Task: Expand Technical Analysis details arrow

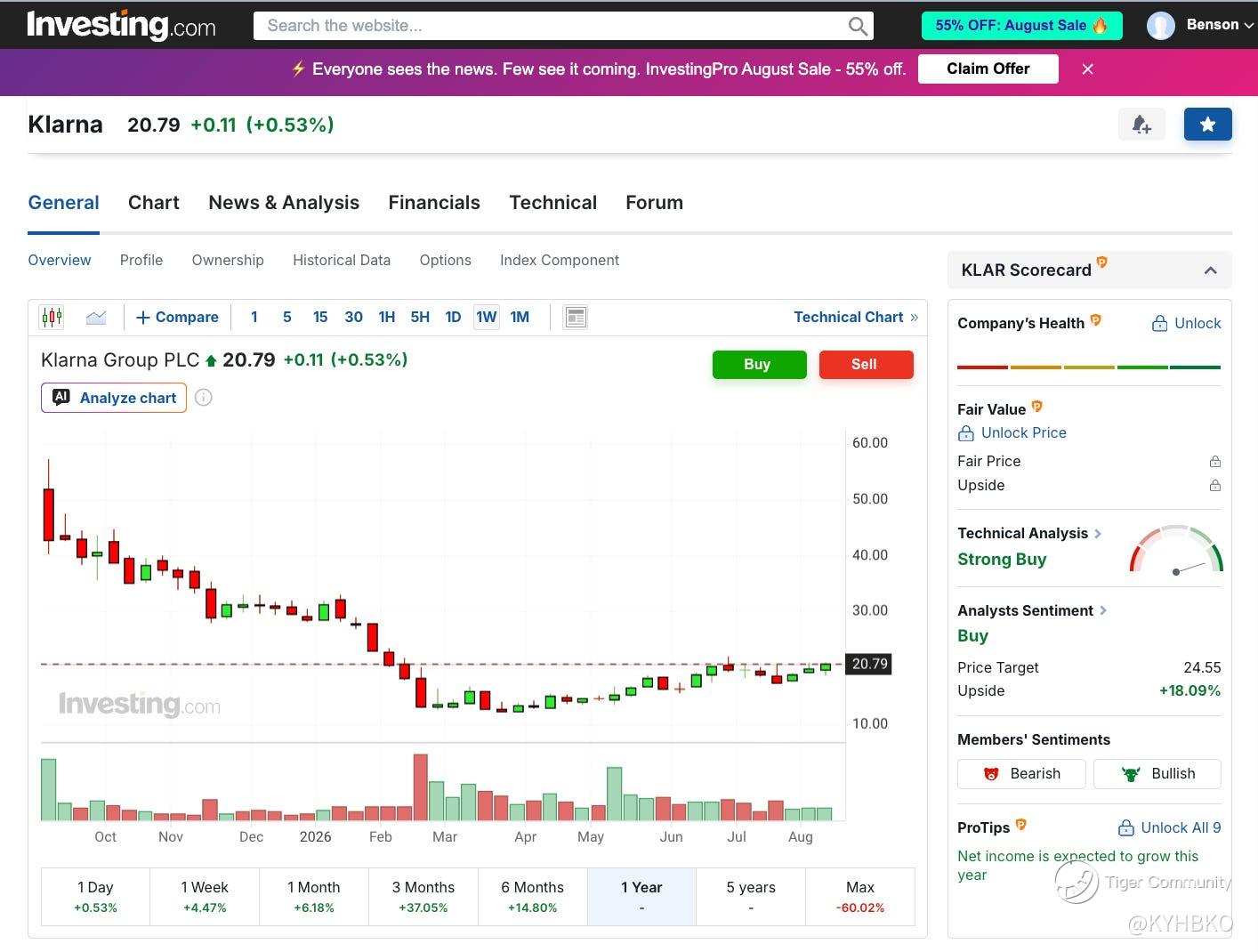Action: coord(1098,534)
